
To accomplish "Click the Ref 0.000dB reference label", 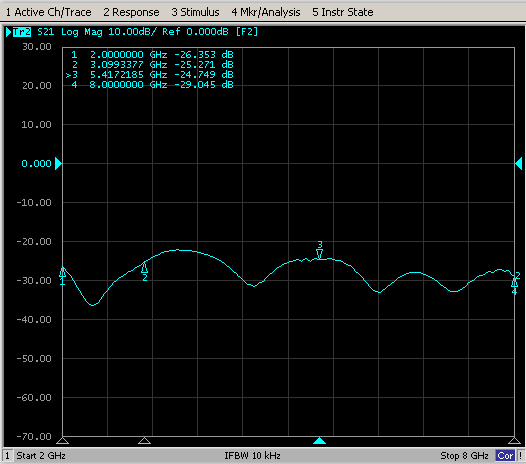I will click(x=195, y=32).
